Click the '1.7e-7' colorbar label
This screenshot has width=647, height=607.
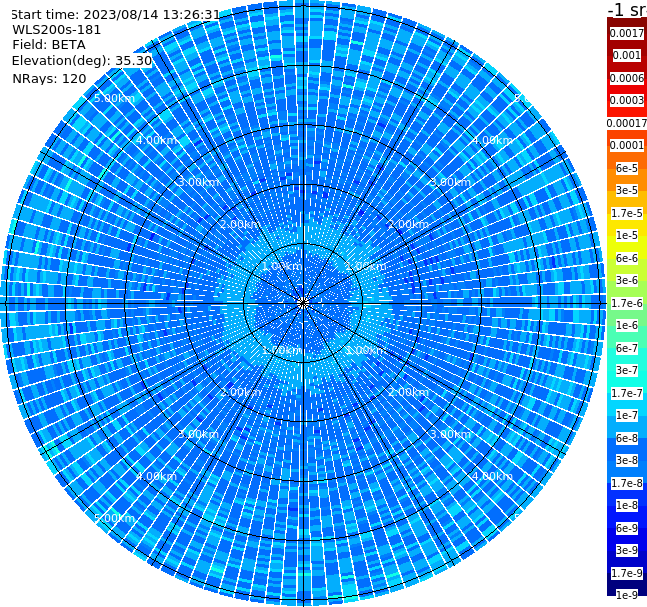tap(627, 393)
